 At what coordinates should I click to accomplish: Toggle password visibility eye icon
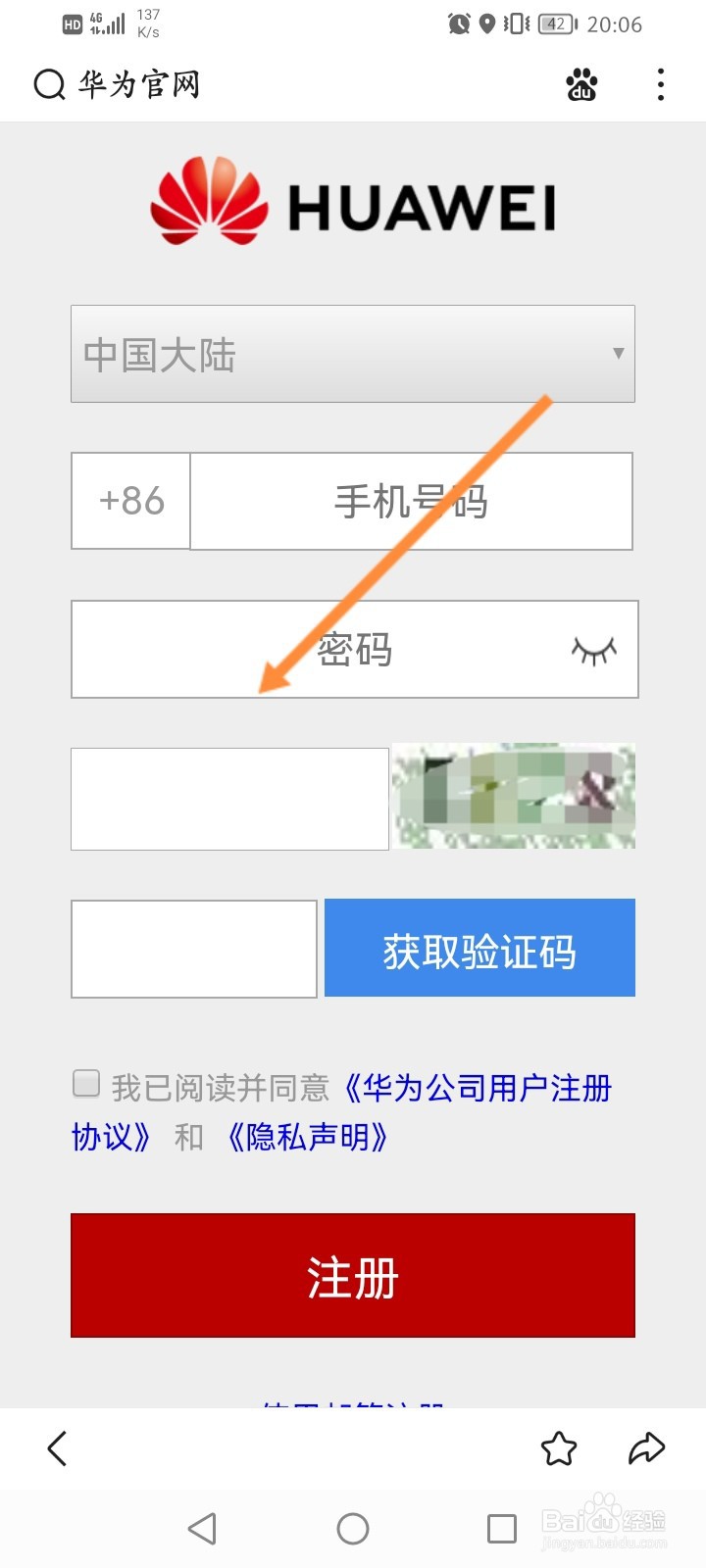tap(594, 650)
